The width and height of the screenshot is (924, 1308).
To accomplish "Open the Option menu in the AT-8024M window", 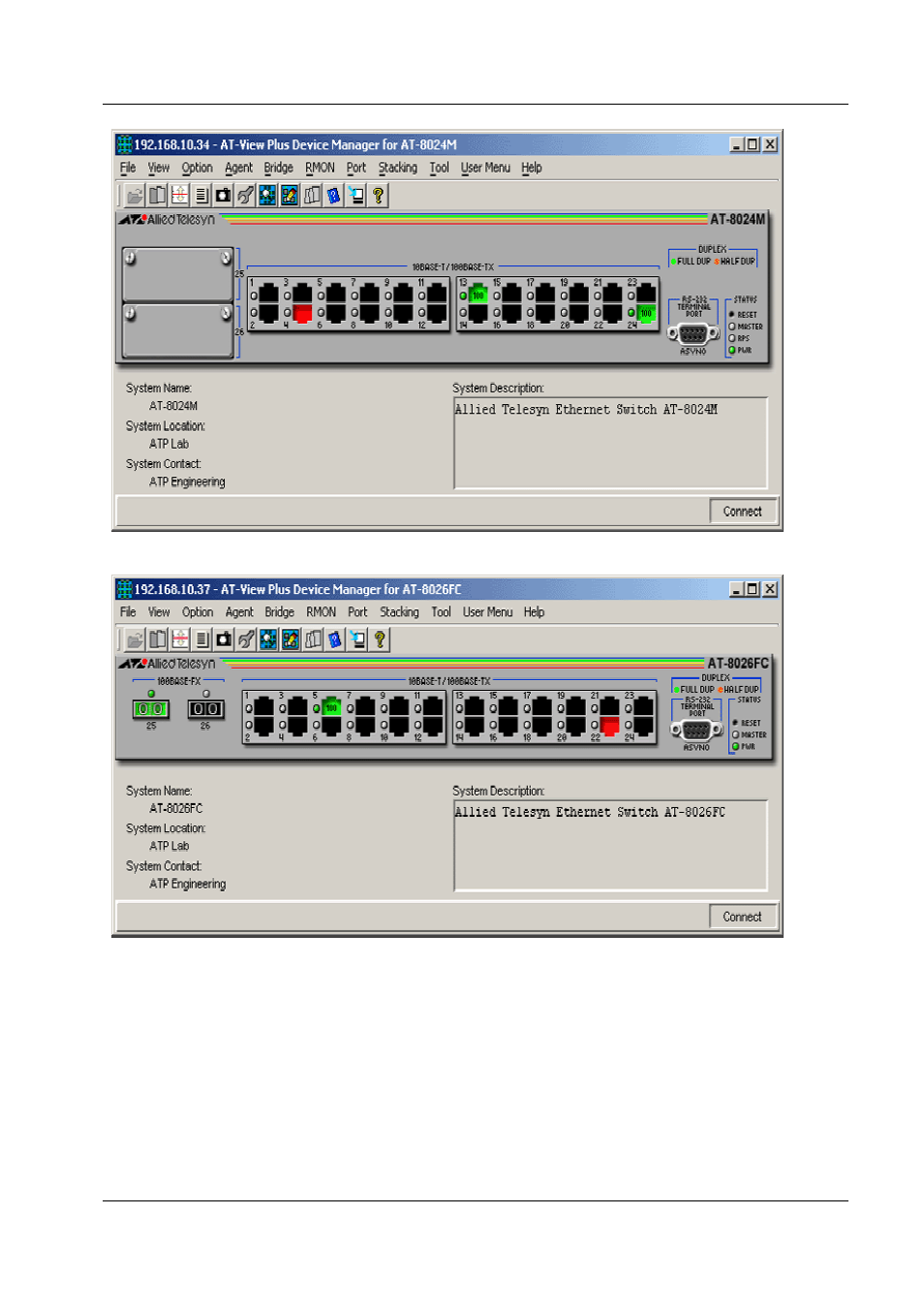I will pos(197,168).
